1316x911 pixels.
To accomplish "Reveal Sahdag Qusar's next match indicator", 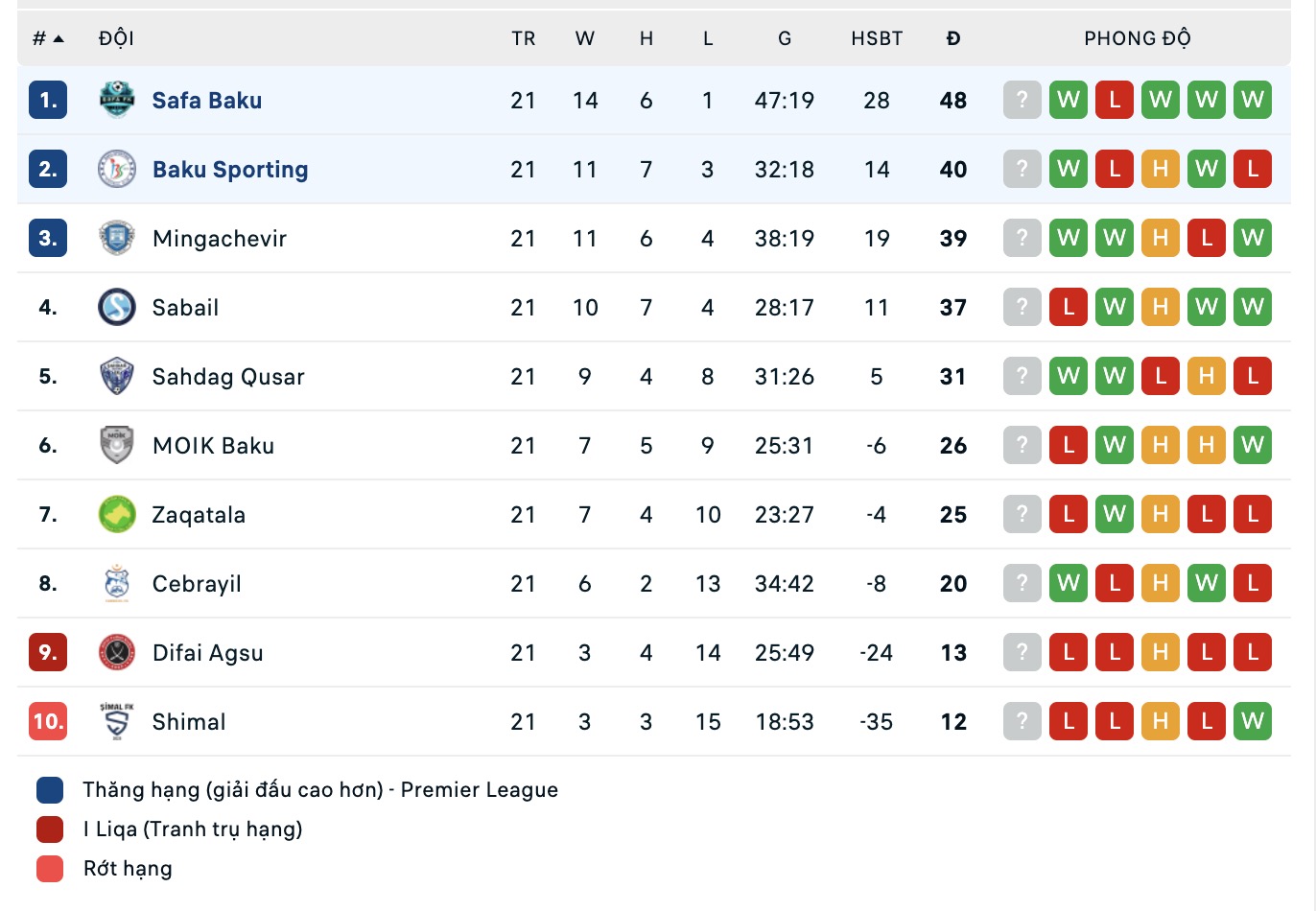I will click(x=1022, y=376).
